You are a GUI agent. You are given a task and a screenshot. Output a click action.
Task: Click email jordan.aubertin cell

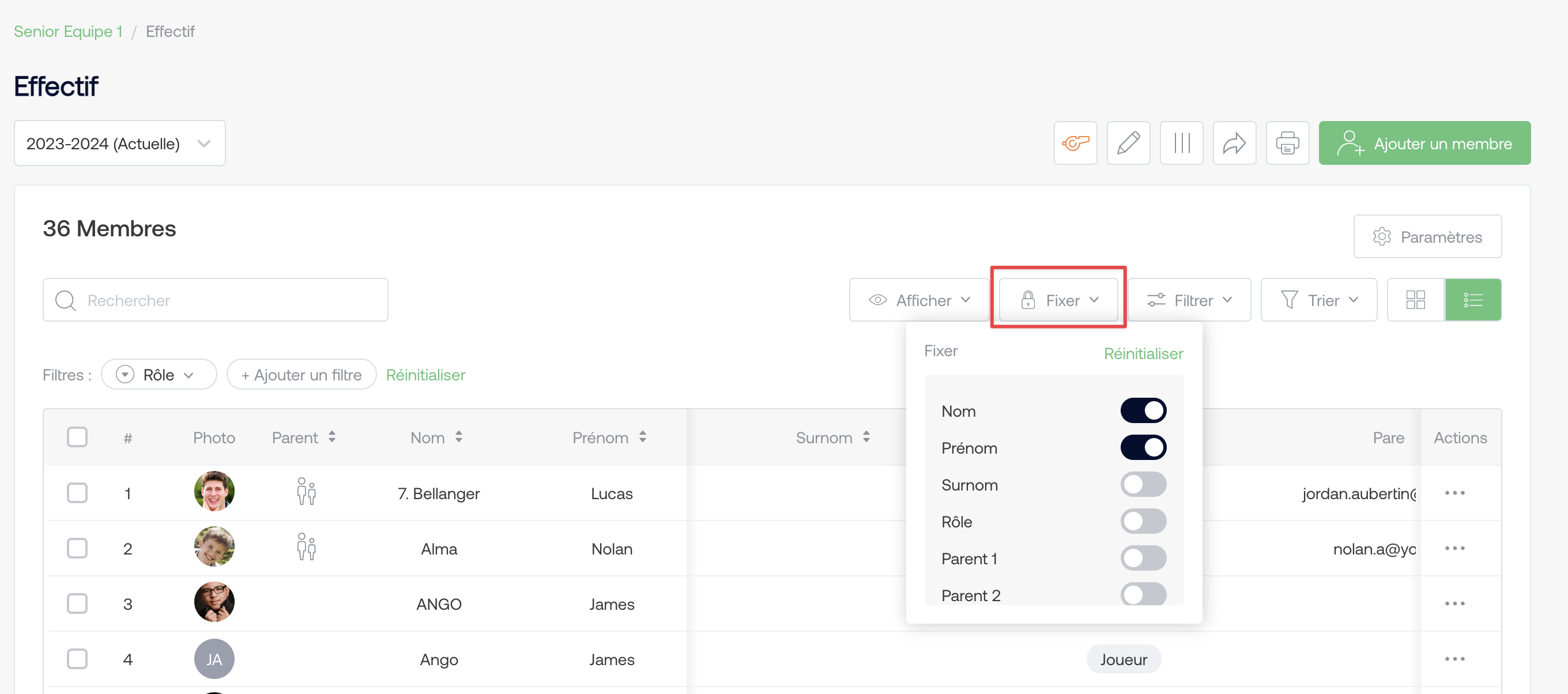[1359, 493]
